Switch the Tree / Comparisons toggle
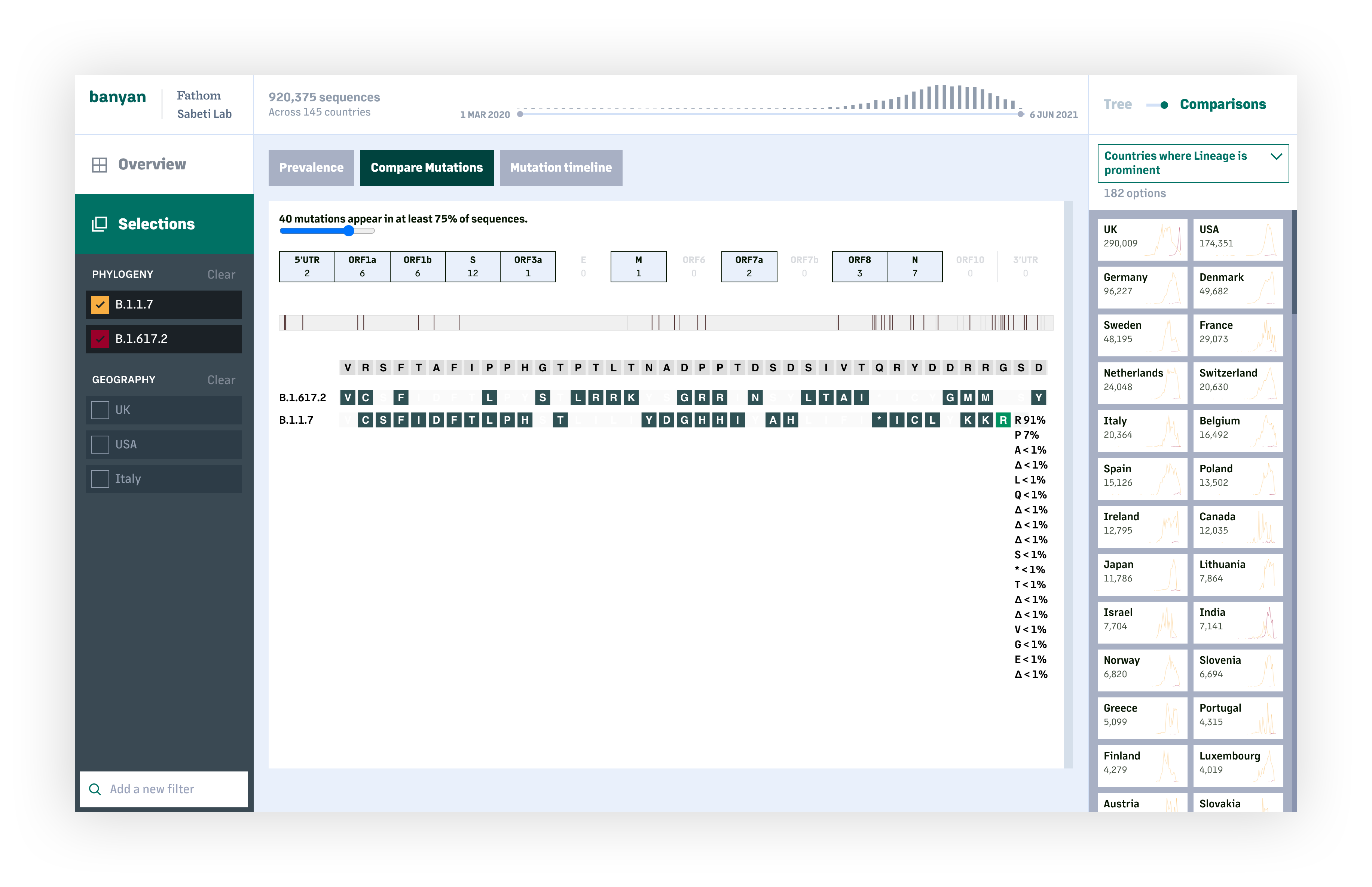This screenshot has width=1372, height=887. pyautogui.click(x=1156, y=105)
